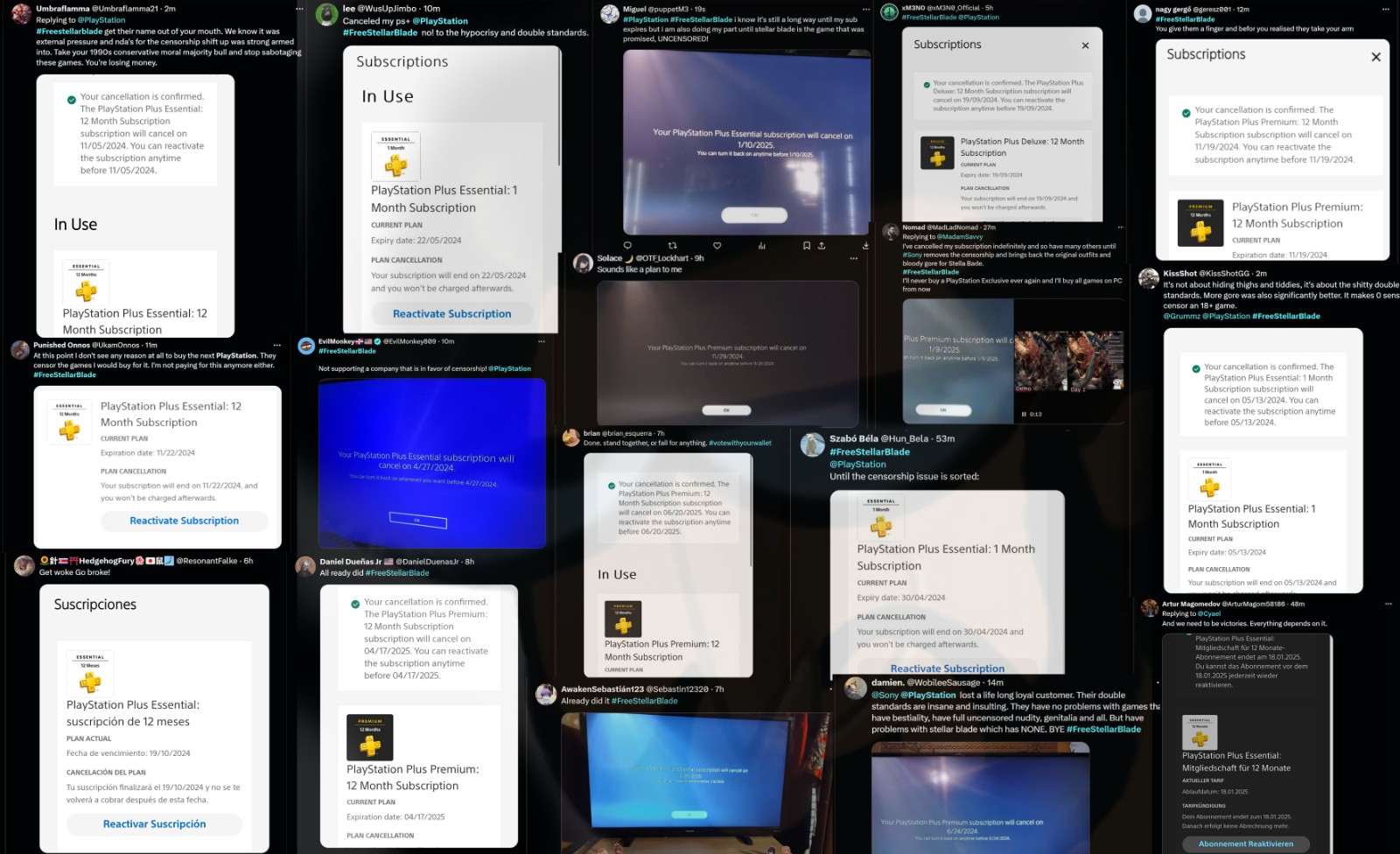The height and width of the screenshot is (854, 1400).
Task: Close the Subscriptions dialog in nagy gergő's tweet
Action: [1375, 57]
